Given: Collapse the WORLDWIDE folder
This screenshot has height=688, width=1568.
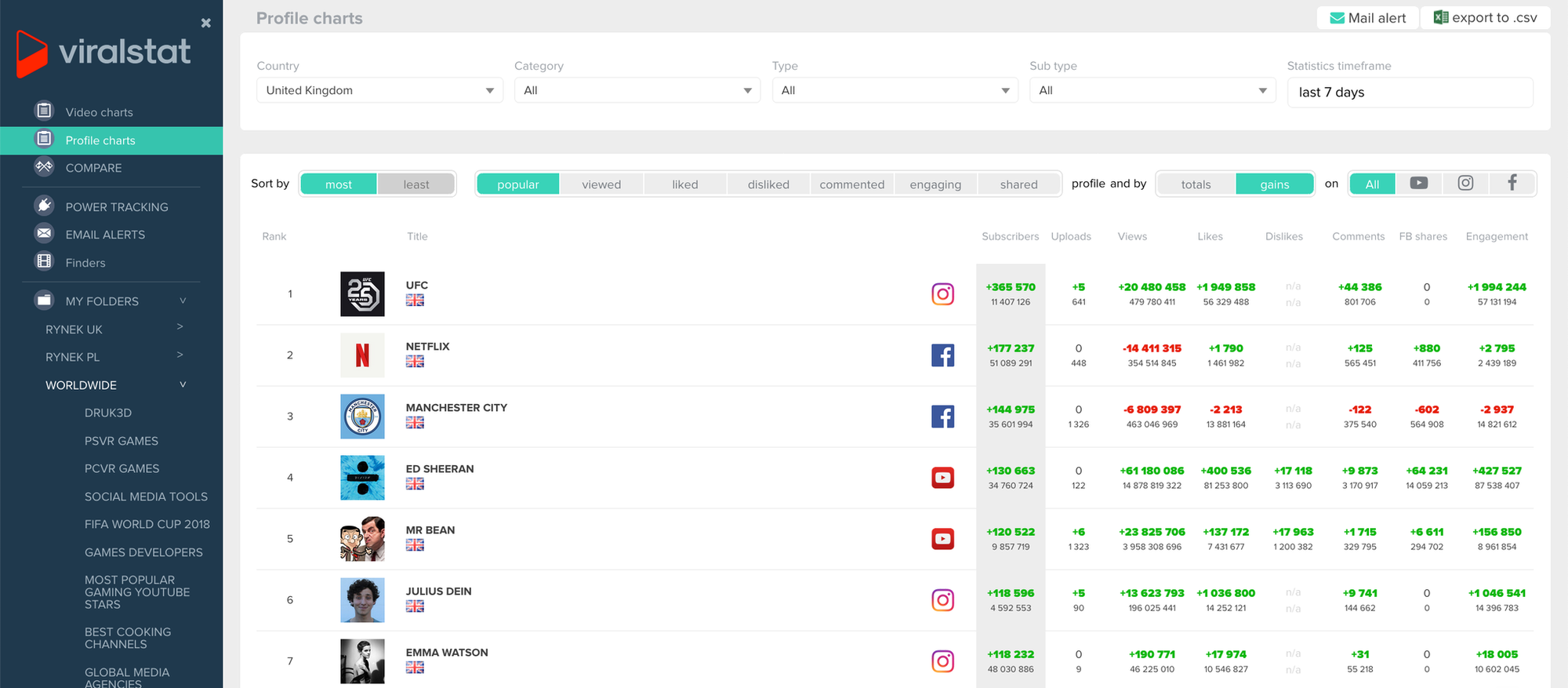Looking at the screenshot, I should [x=183, y=384].
